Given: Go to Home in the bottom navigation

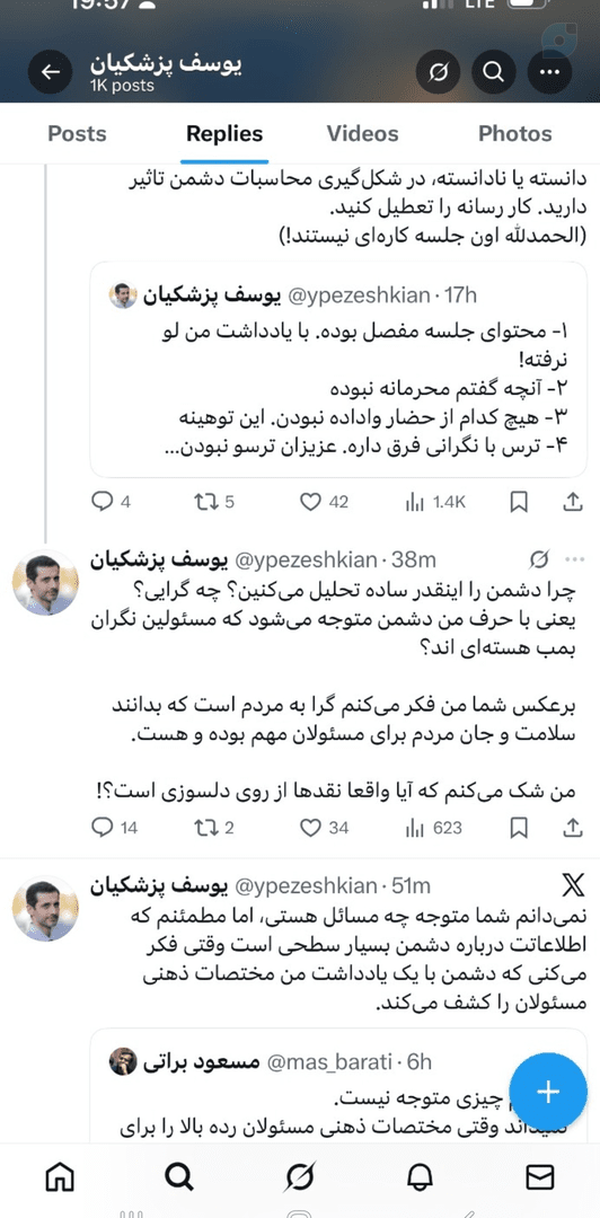Looking at the screenshot, I should [x=60, y=1178].
